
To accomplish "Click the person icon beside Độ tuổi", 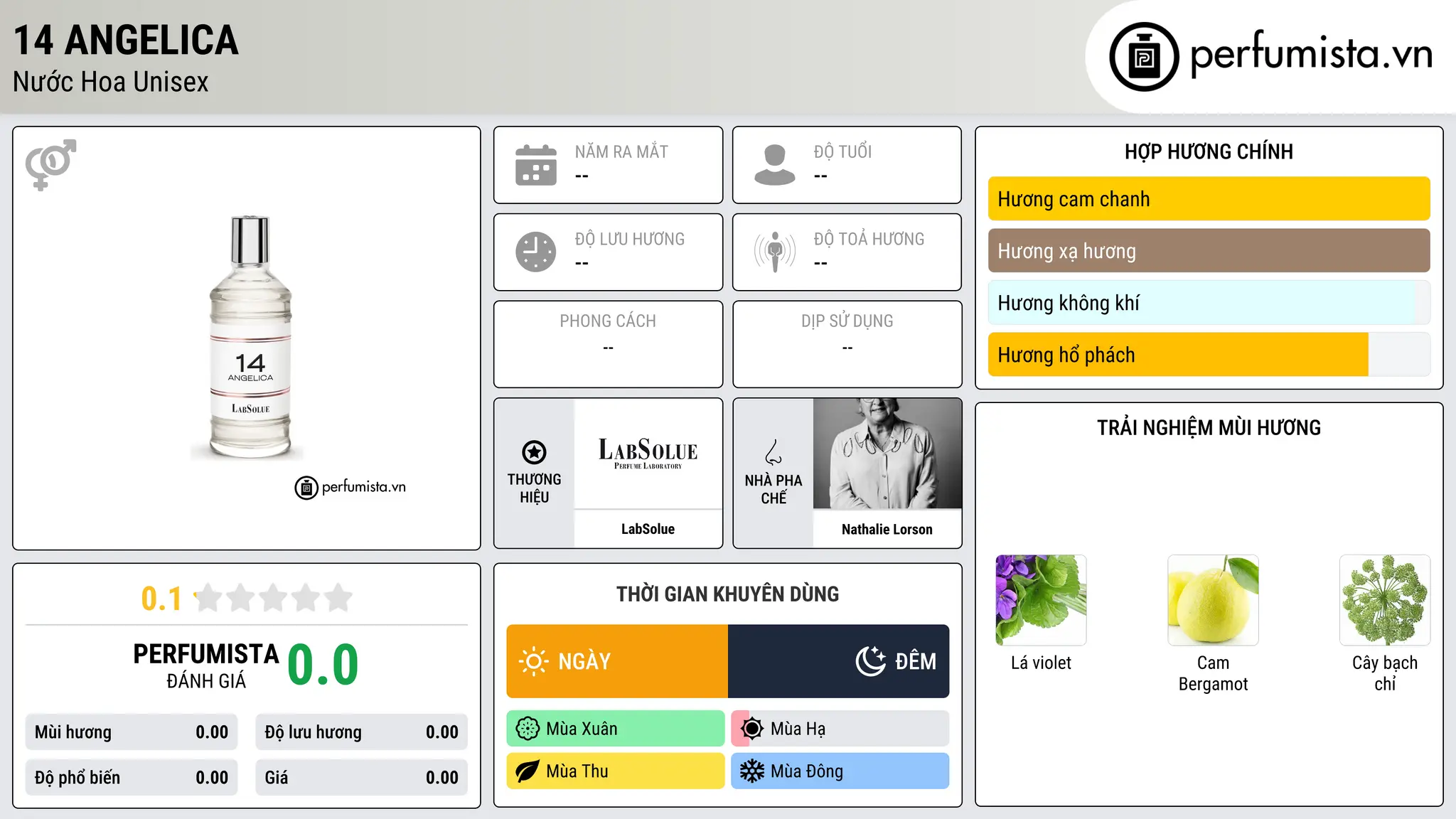I will (774, 165).
